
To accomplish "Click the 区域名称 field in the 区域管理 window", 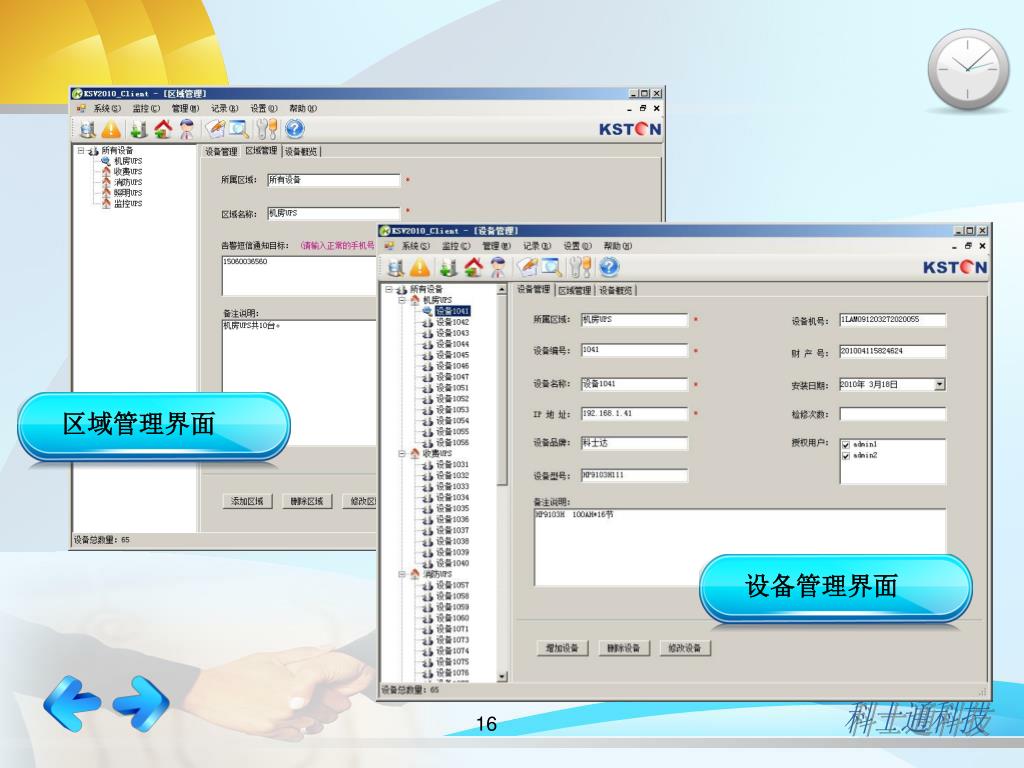I will click(333, 214).
